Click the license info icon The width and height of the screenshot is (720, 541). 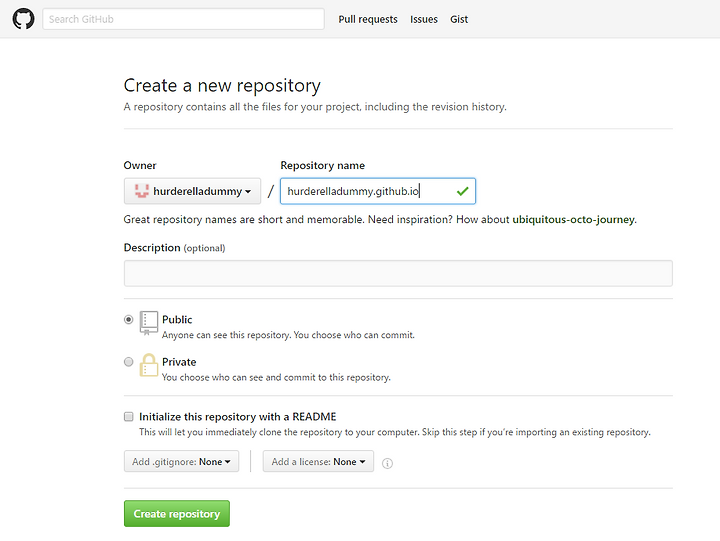pos(388,463)
